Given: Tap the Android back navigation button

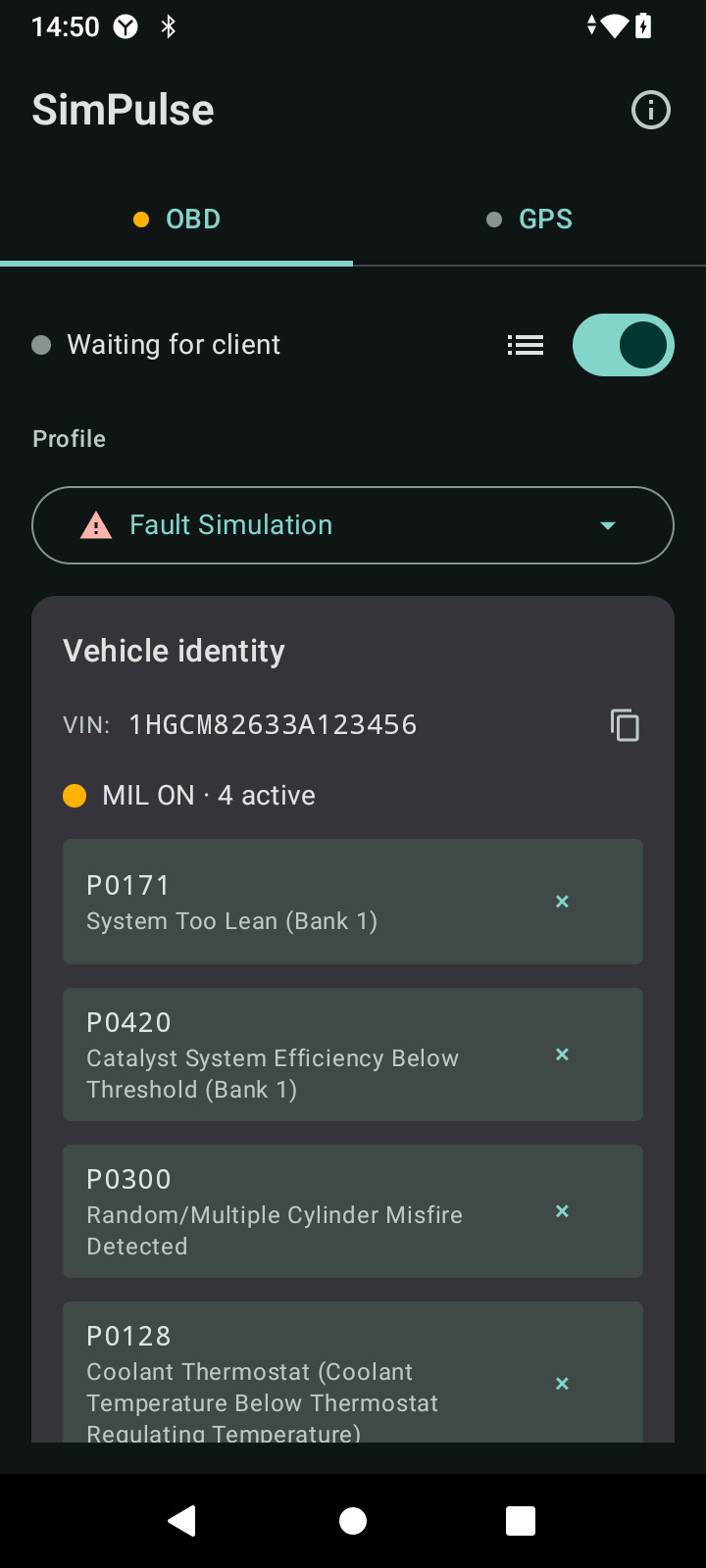Looking at the screenshot, I should pos(182,1521).
